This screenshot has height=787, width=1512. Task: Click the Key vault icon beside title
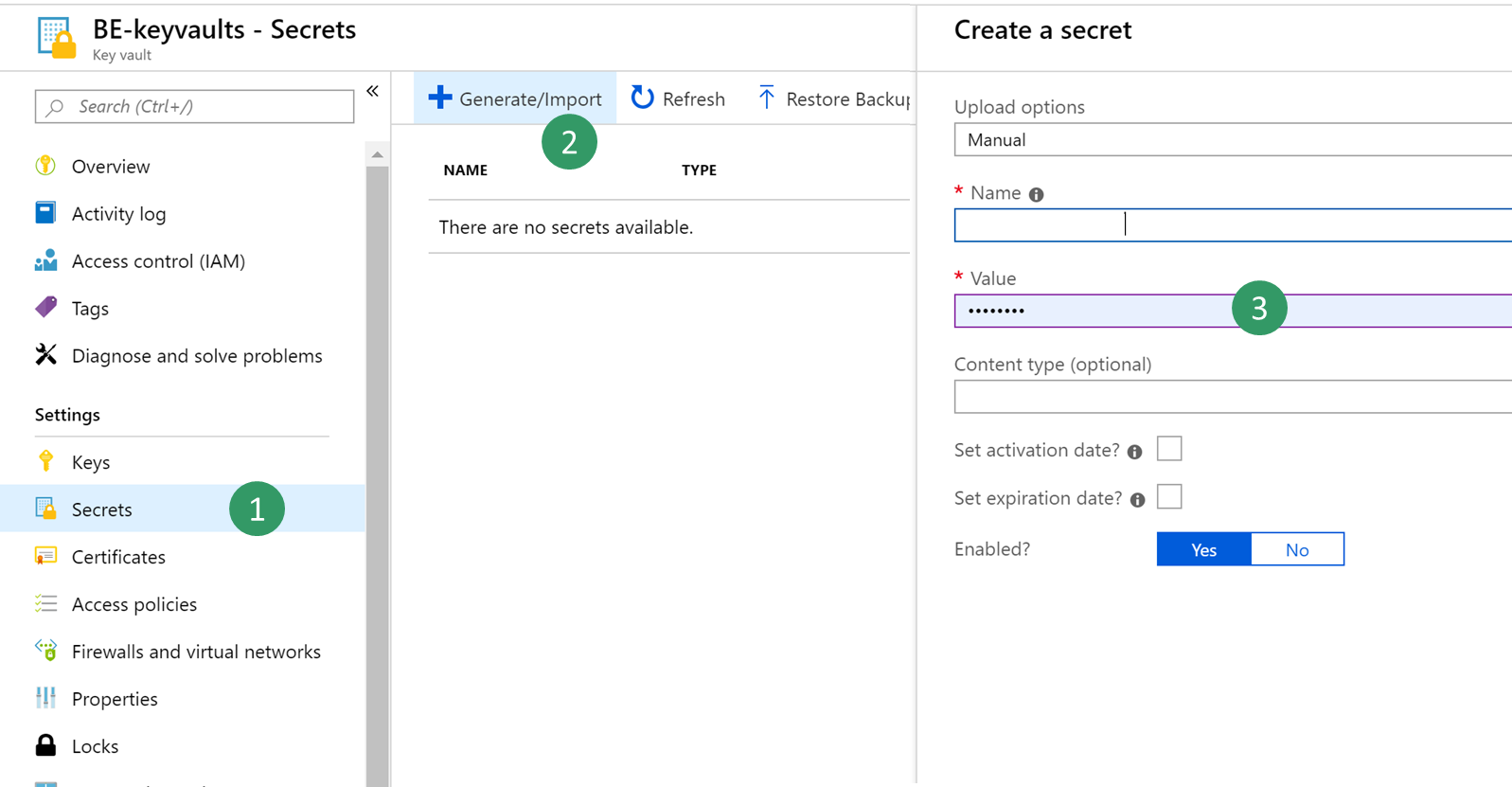[57, 38]
